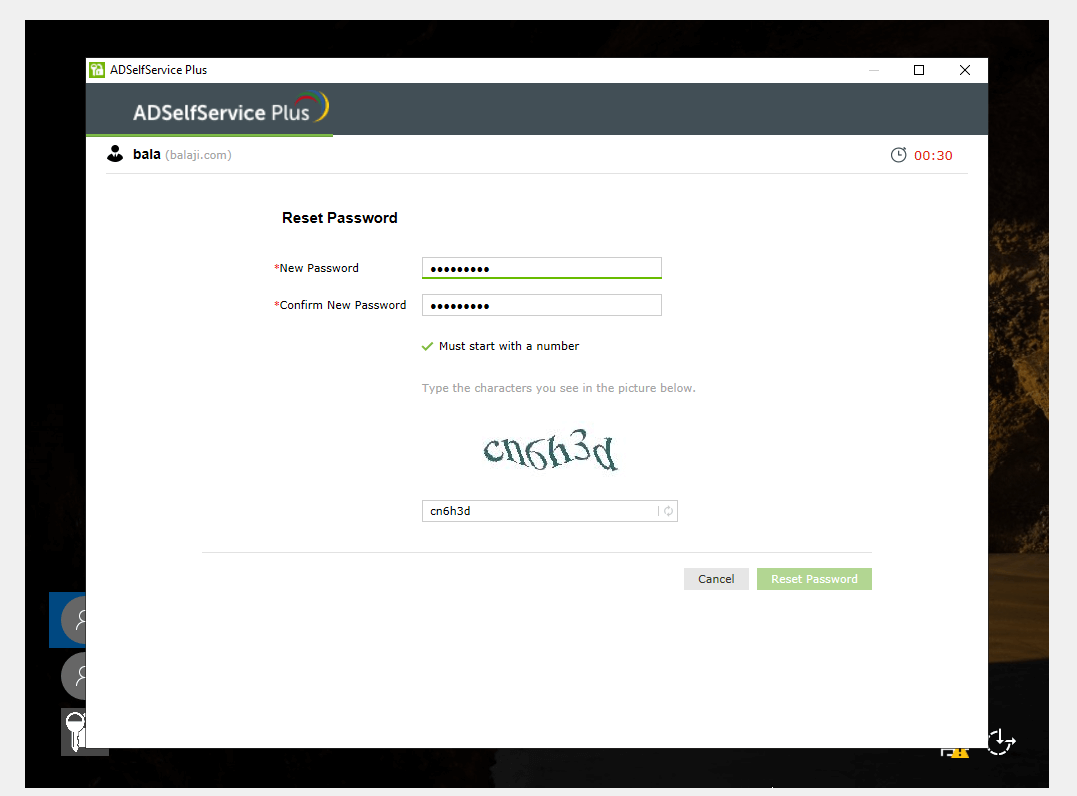Click the Reset Password heading
This screenshot has width=1077, height=796.
click(x=339, y=218)
